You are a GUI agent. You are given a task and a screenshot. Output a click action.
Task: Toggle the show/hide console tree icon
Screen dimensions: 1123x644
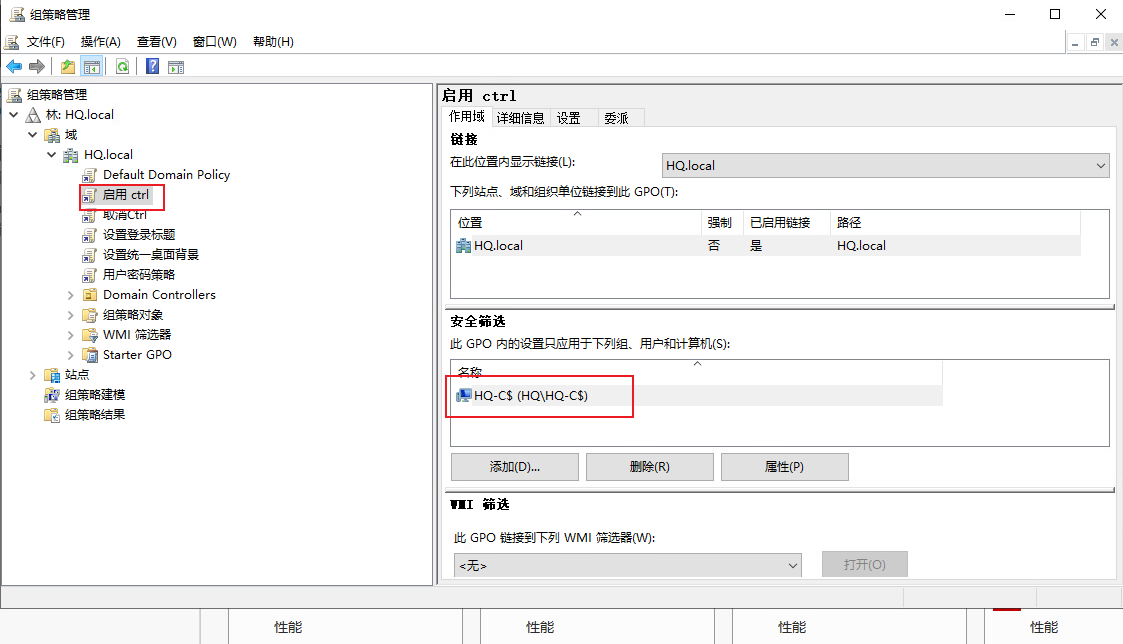[x=92, y=67]
